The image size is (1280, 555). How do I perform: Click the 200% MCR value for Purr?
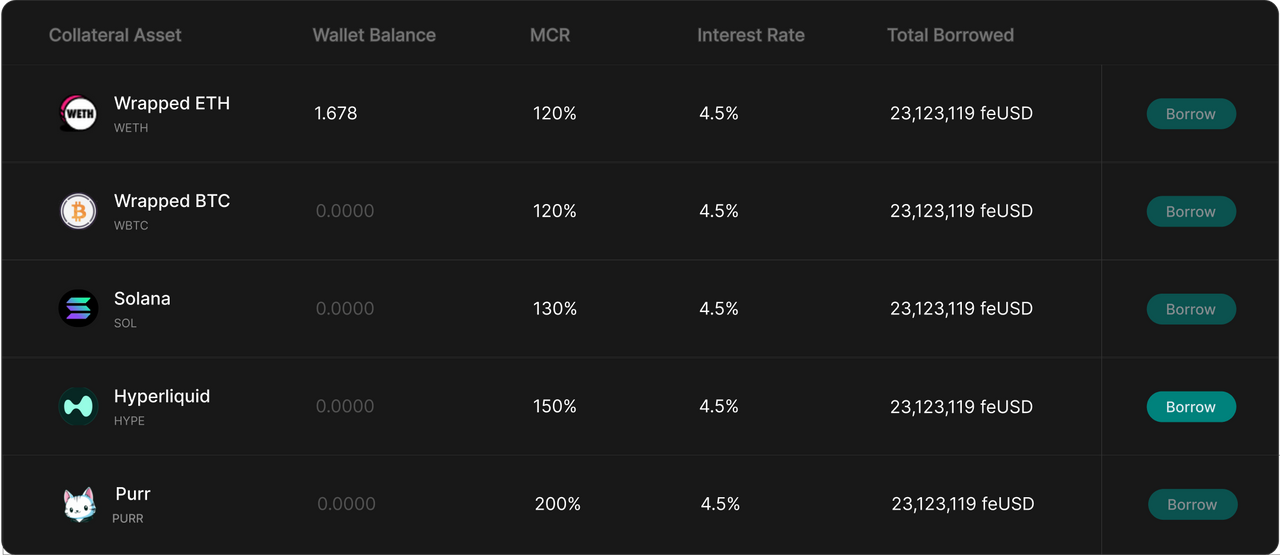click(x=558, y=504)
